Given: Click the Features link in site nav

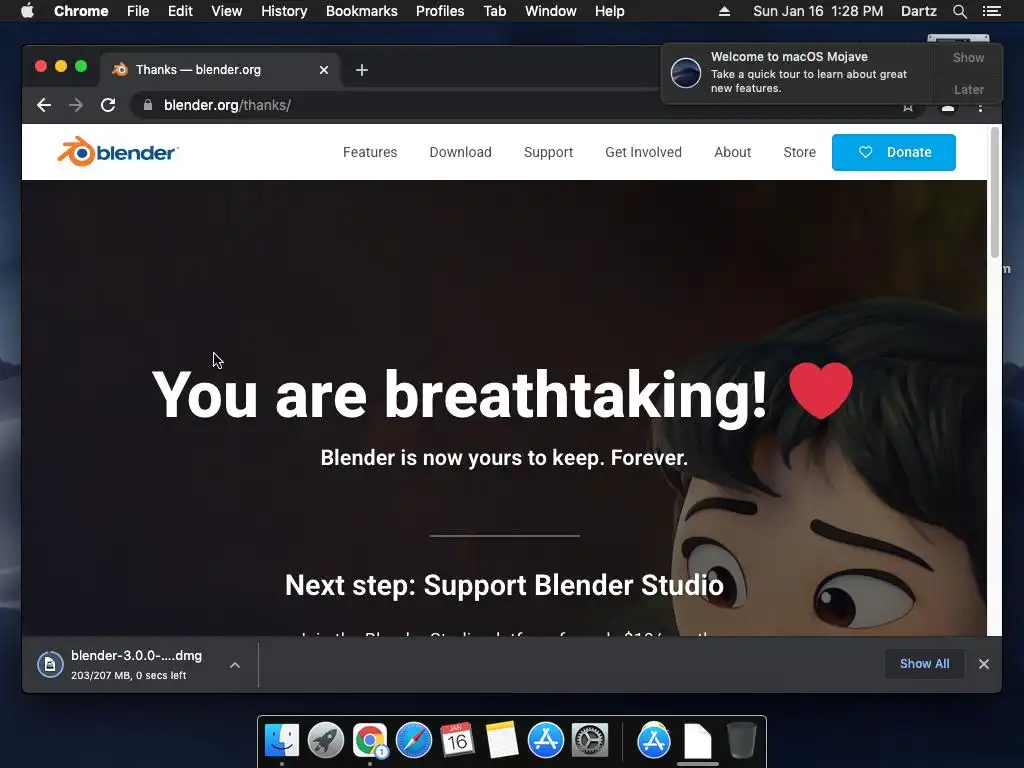Looking at the screenshot, I should point(370,152).
